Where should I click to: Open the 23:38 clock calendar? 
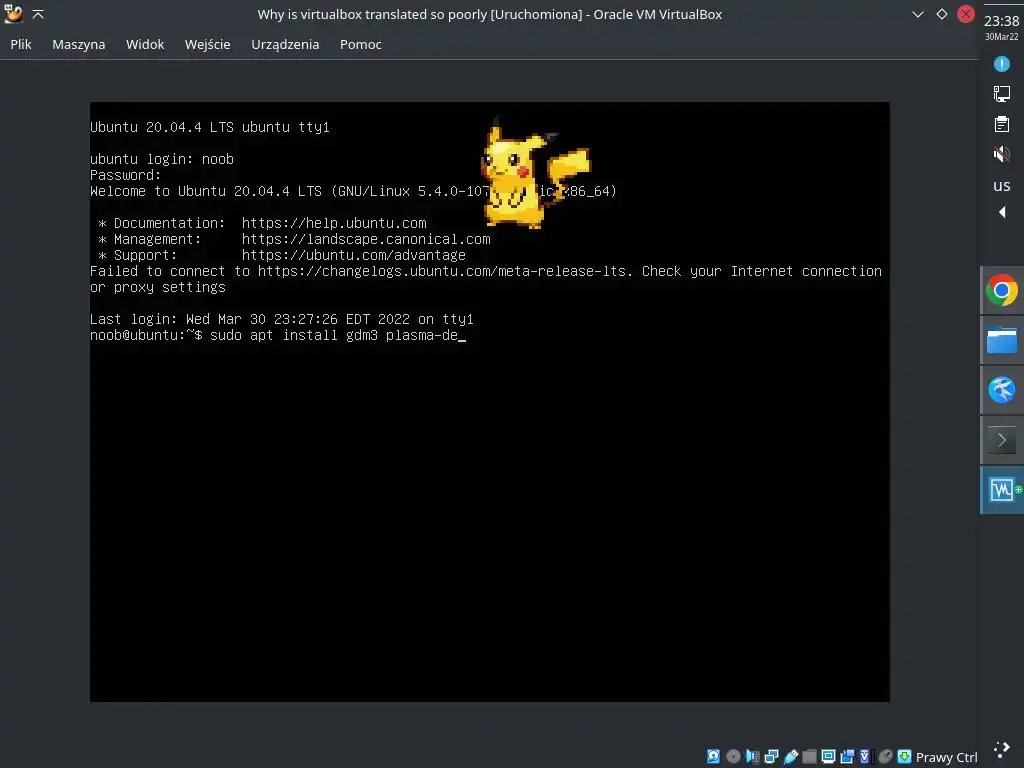1001,27
